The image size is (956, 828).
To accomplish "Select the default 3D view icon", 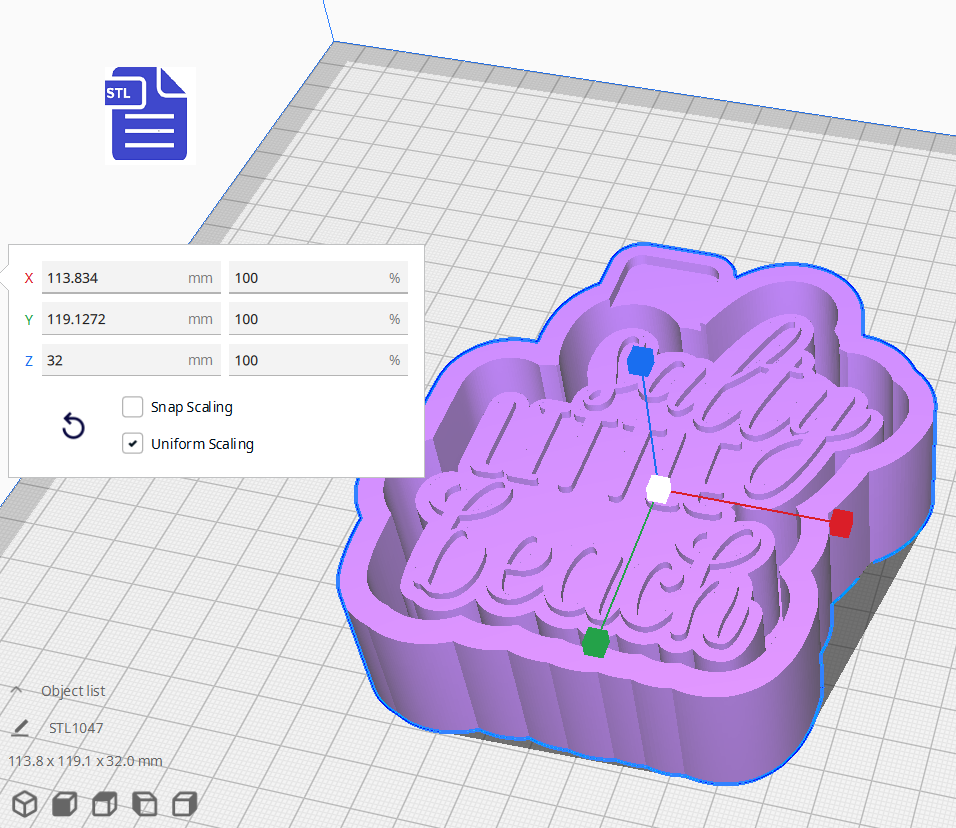I will [x=24, y=803].
